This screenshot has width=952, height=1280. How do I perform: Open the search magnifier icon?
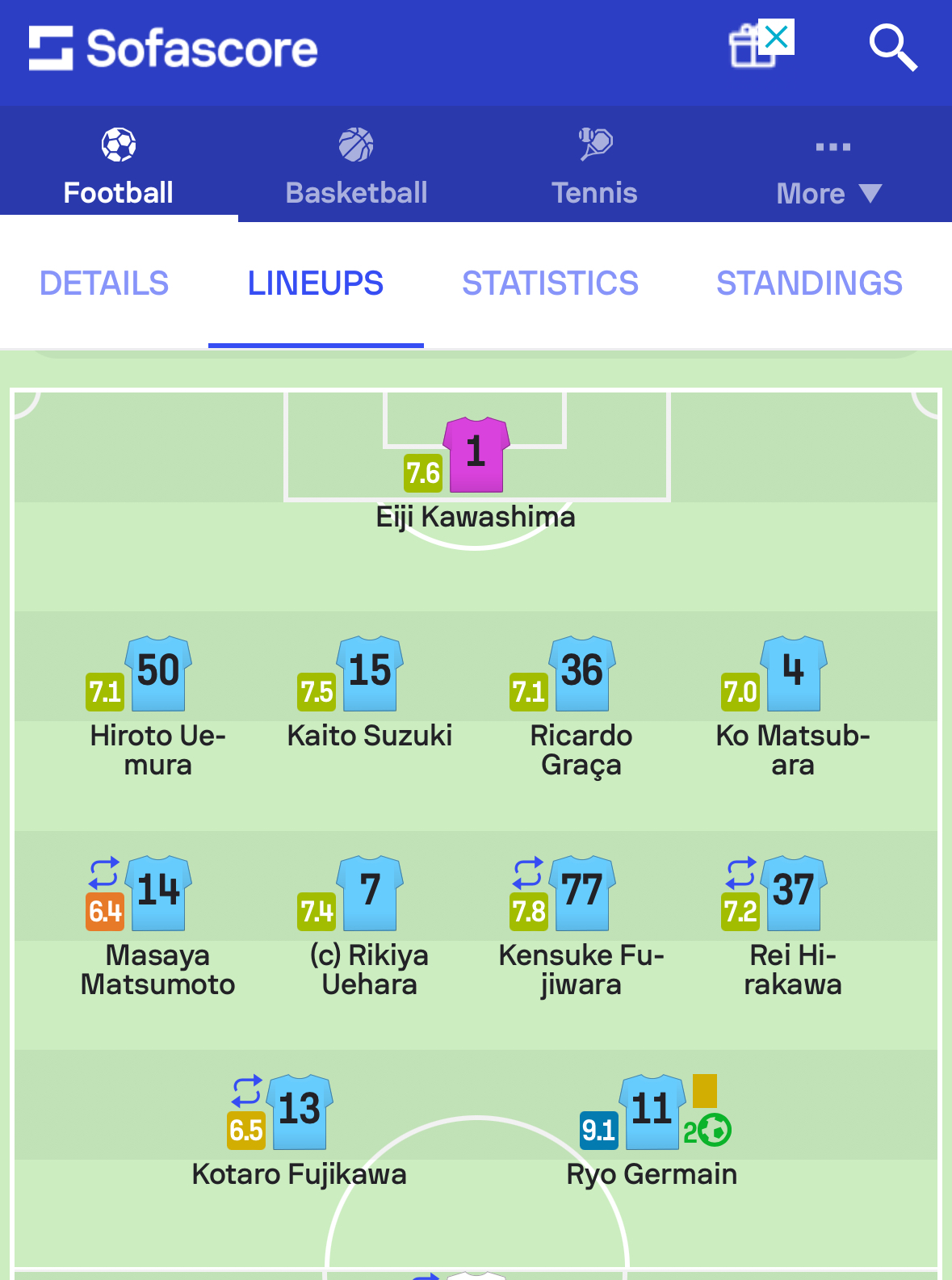892,48
